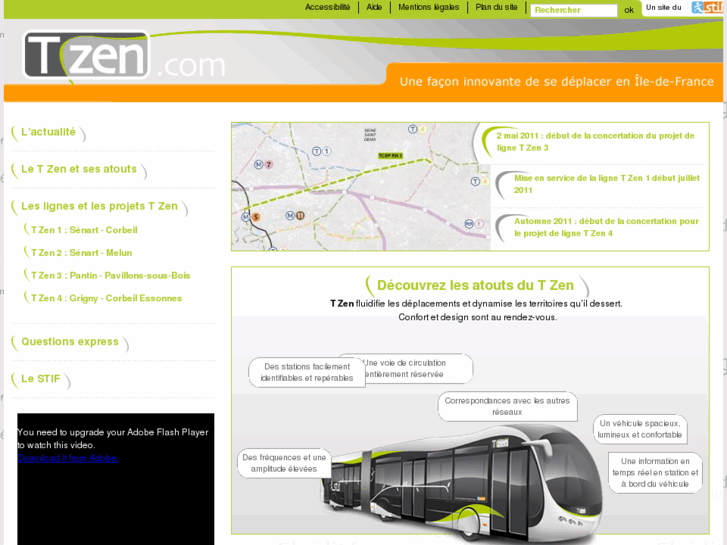Open Le T Zen et ses atouts

tap(79, 169)
